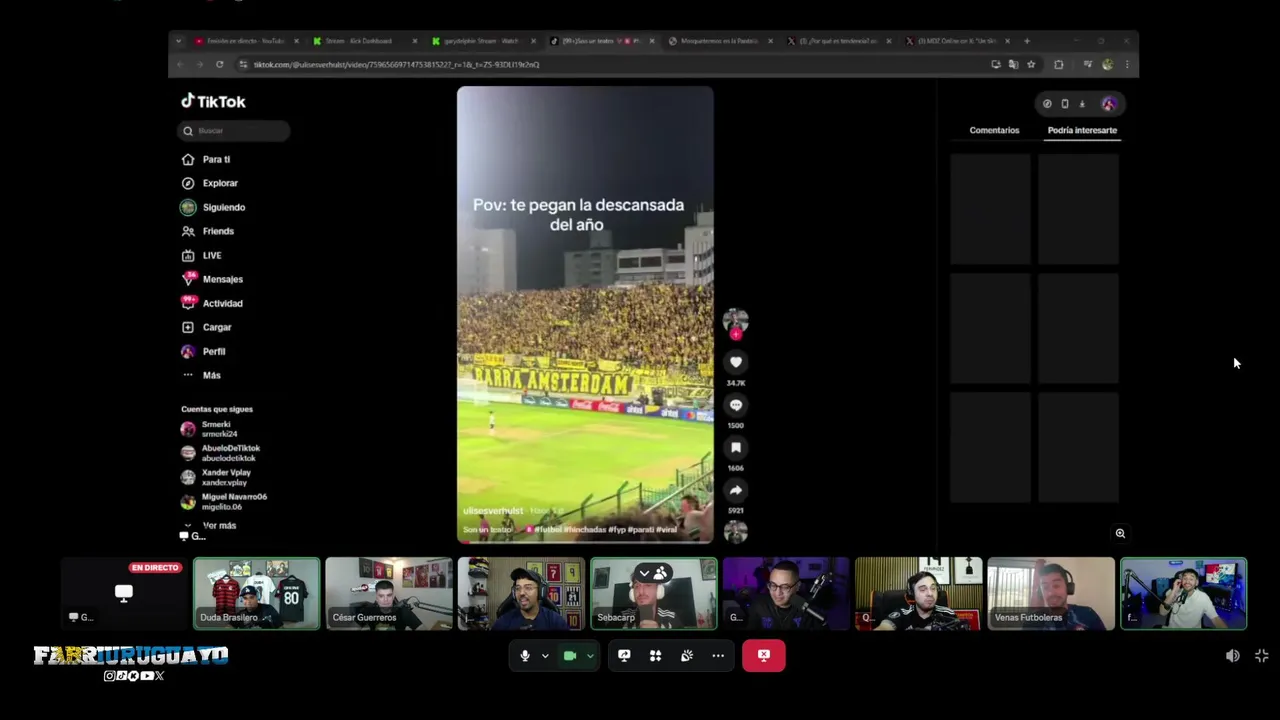This screenshot has width=1280, height=720.
Task: Share the video with arrow icon
Action: click(x=736, y=490)
